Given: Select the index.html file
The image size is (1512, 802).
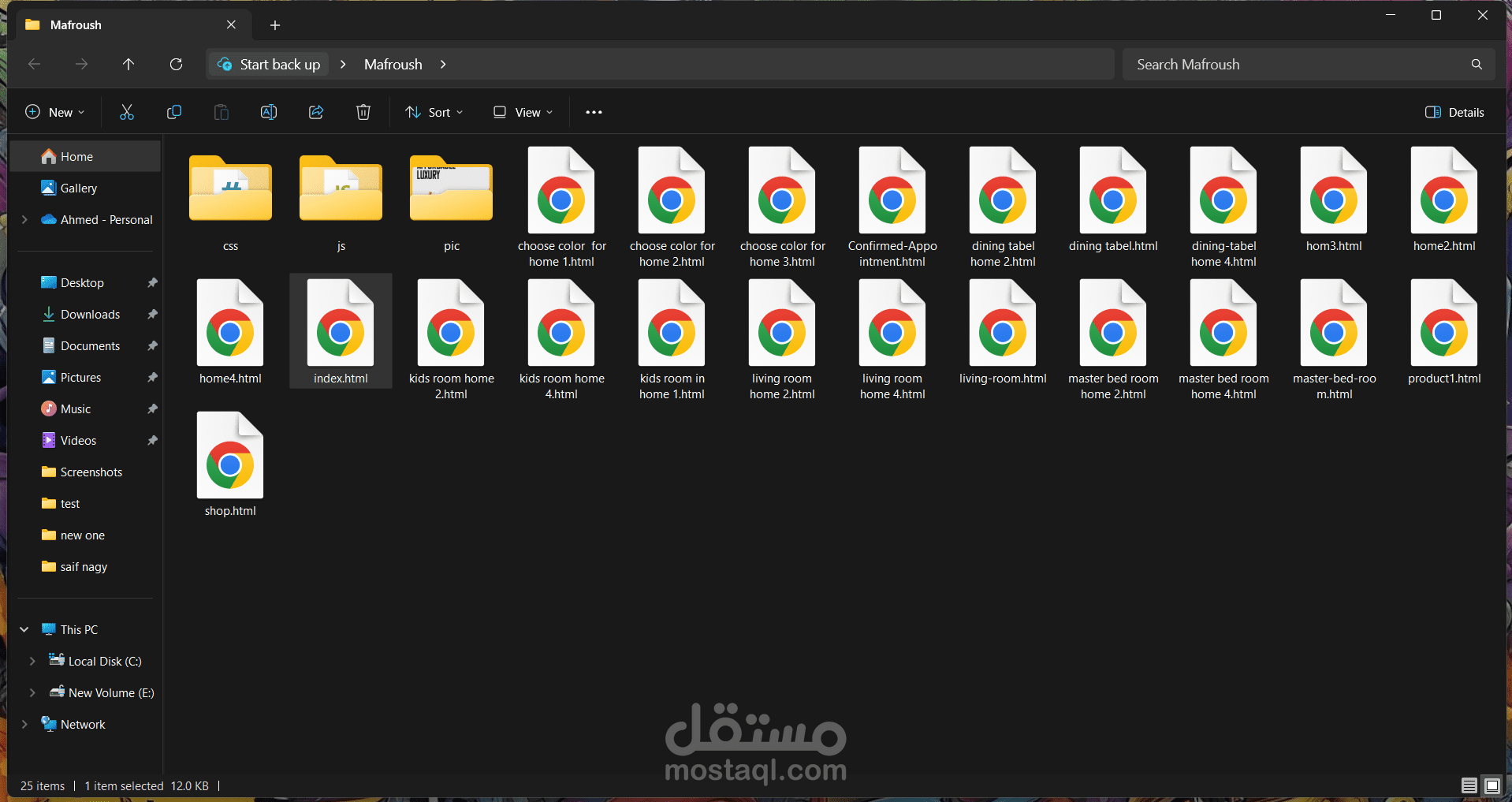Looking at the screenshot, I should pyautogui.click(x=341, y=331).
